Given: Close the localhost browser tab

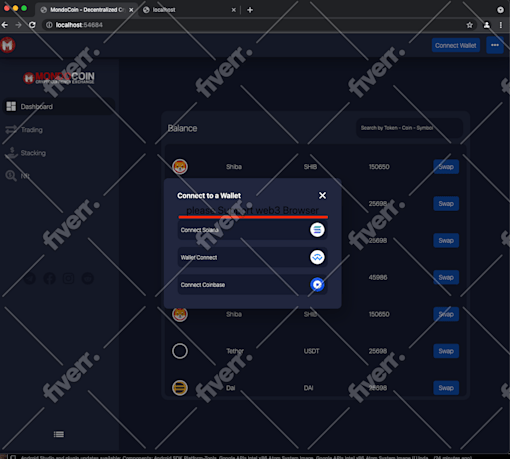Looking at the screenshot, I should 234,10.
